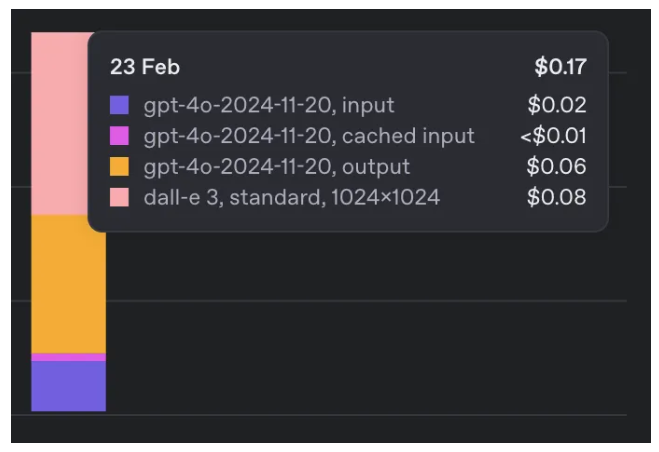Click the bottom baseline gridline of chart
This screenshot has width=659, height=452.
319,415
